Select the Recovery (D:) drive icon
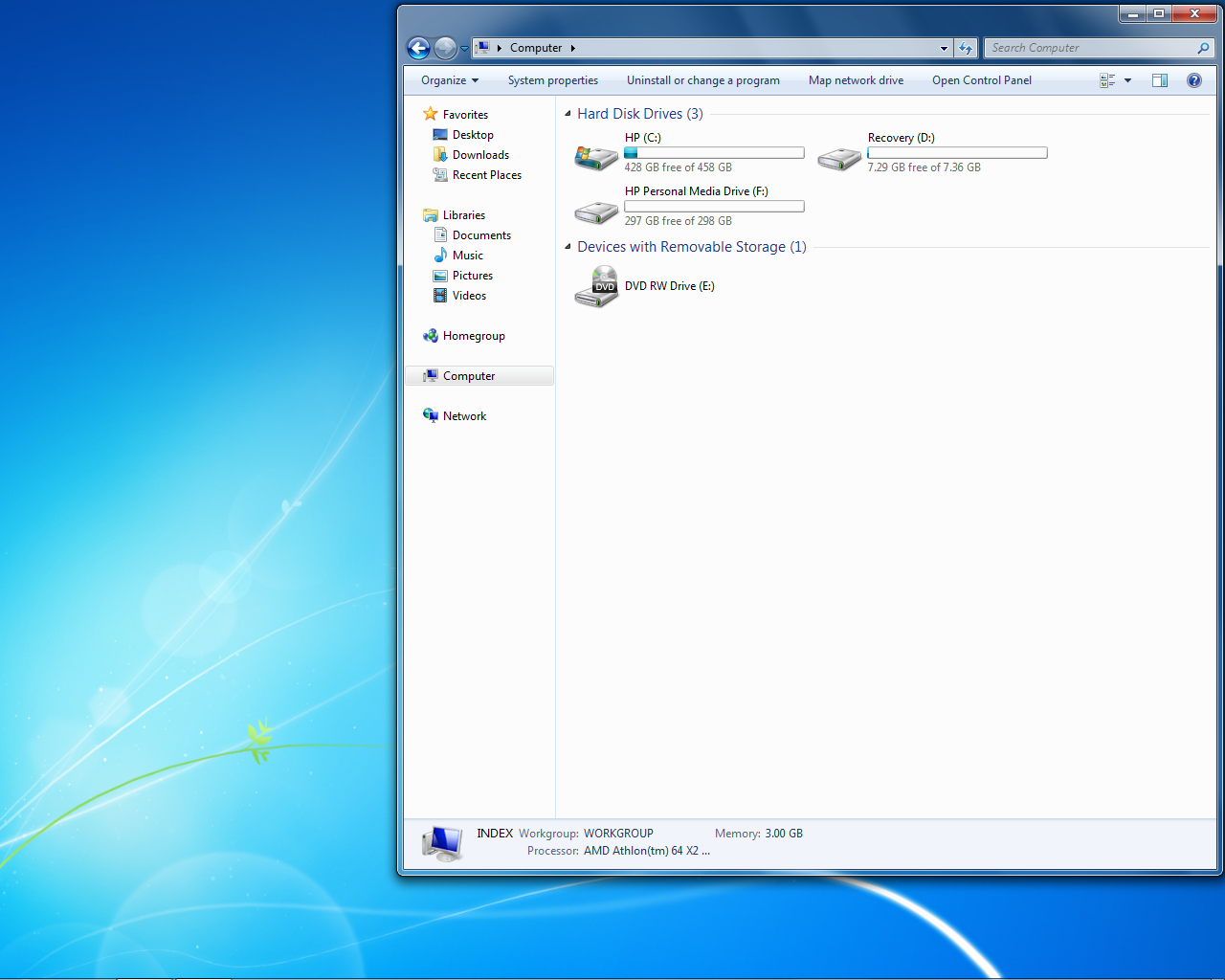This screenshot has height=980, width=1225. pos(839,158)
